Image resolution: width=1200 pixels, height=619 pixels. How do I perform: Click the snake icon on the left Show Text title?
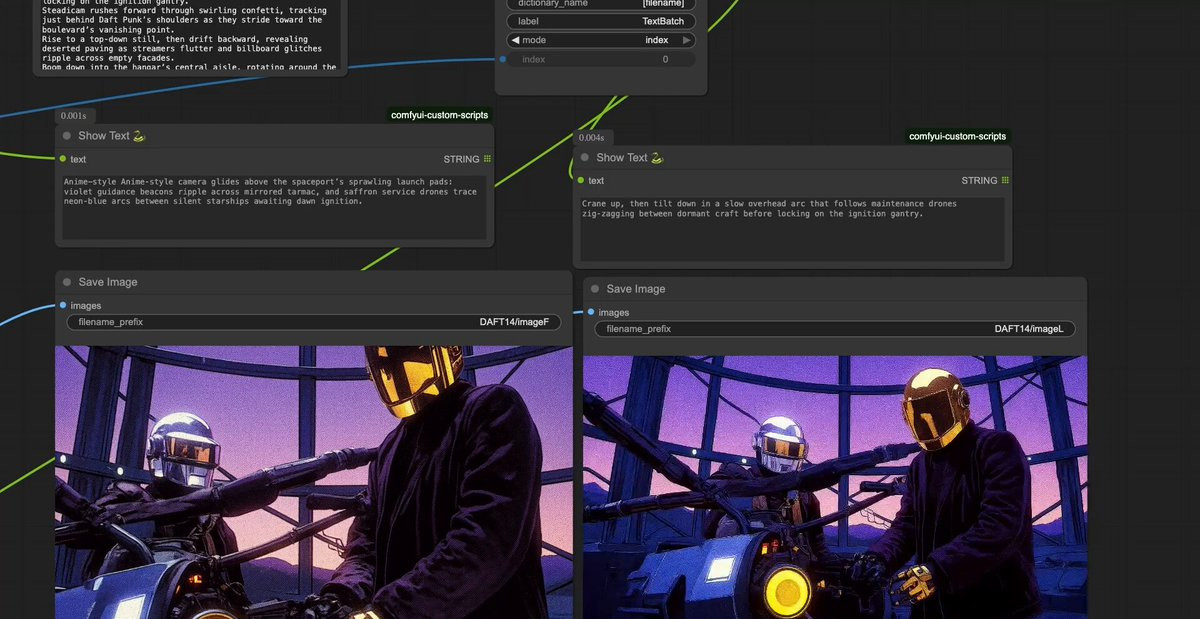pos(139,136)
